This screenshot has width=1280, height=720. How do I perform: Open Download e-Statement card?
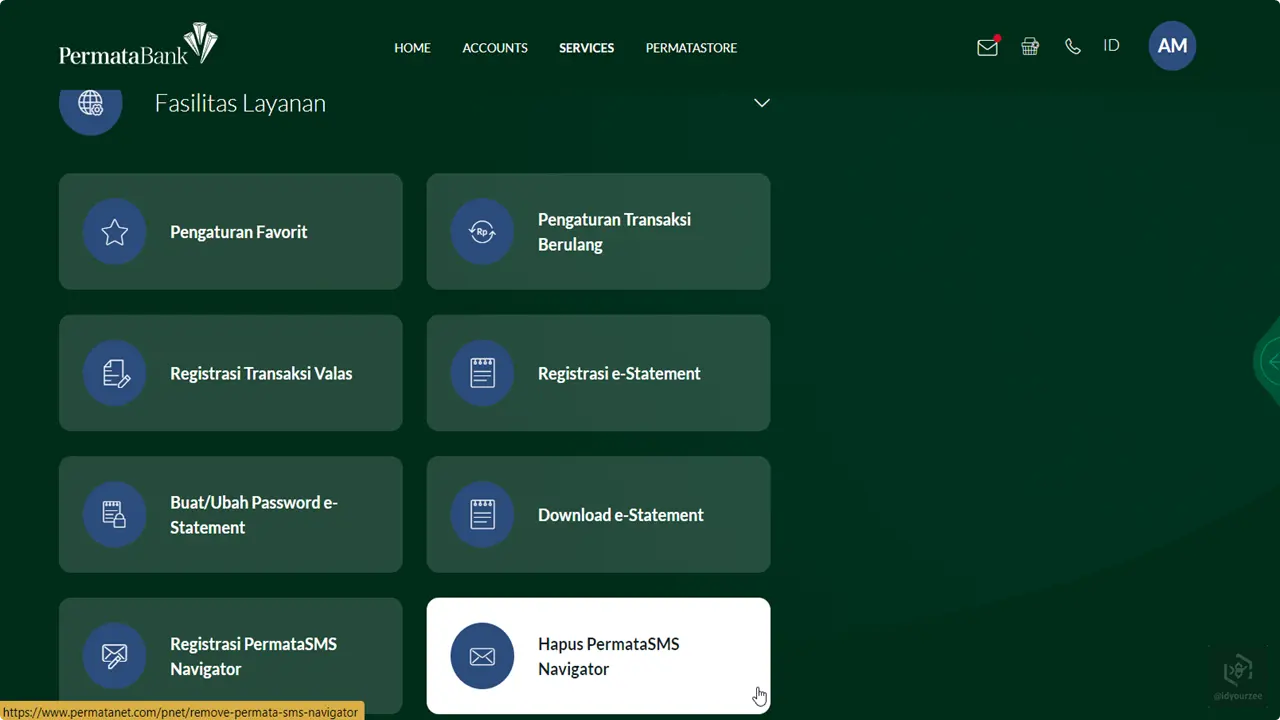[599, 515]
